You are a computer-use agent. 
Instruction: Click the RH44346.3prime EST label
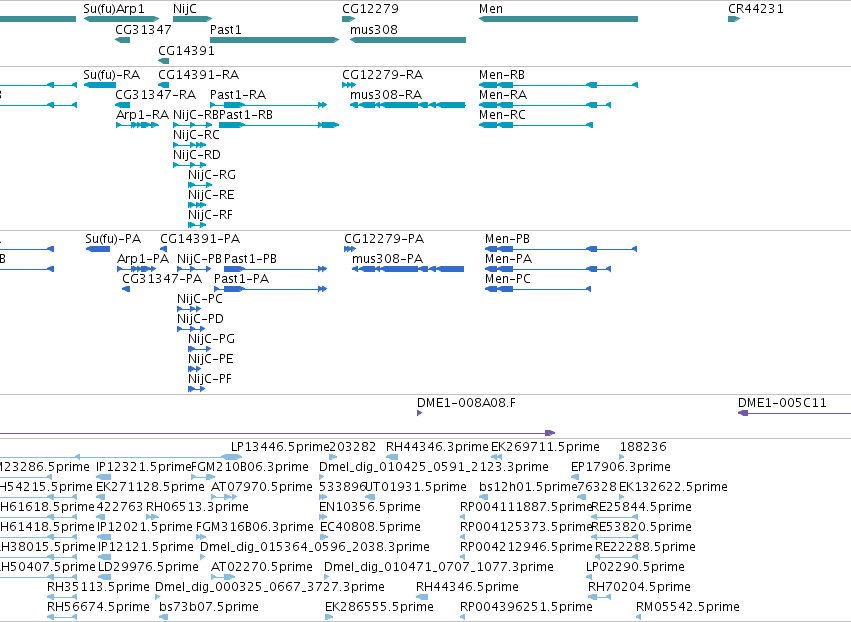click(x=437, y=447)
